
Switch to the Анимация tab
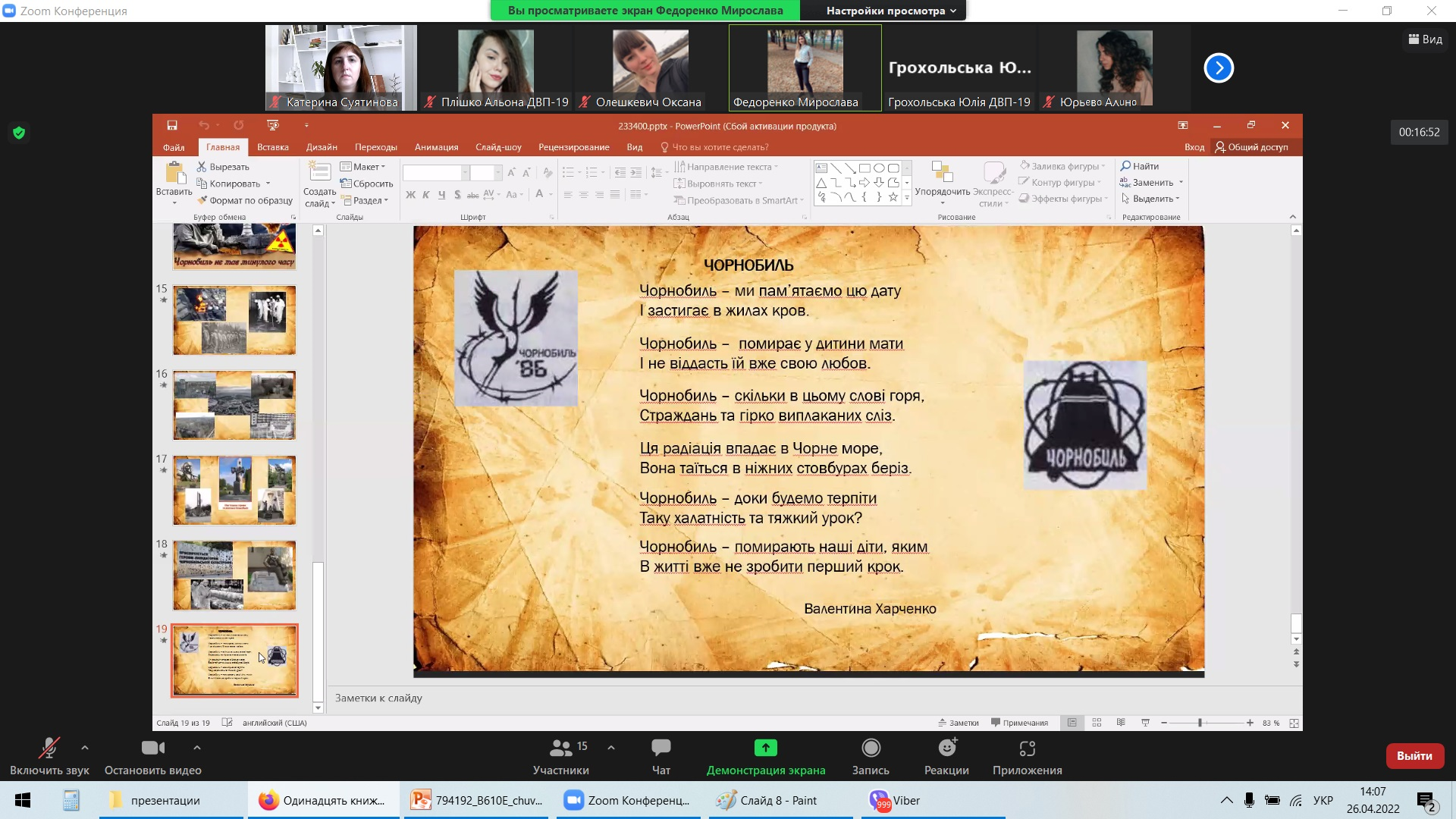click(x=437, y=147)
